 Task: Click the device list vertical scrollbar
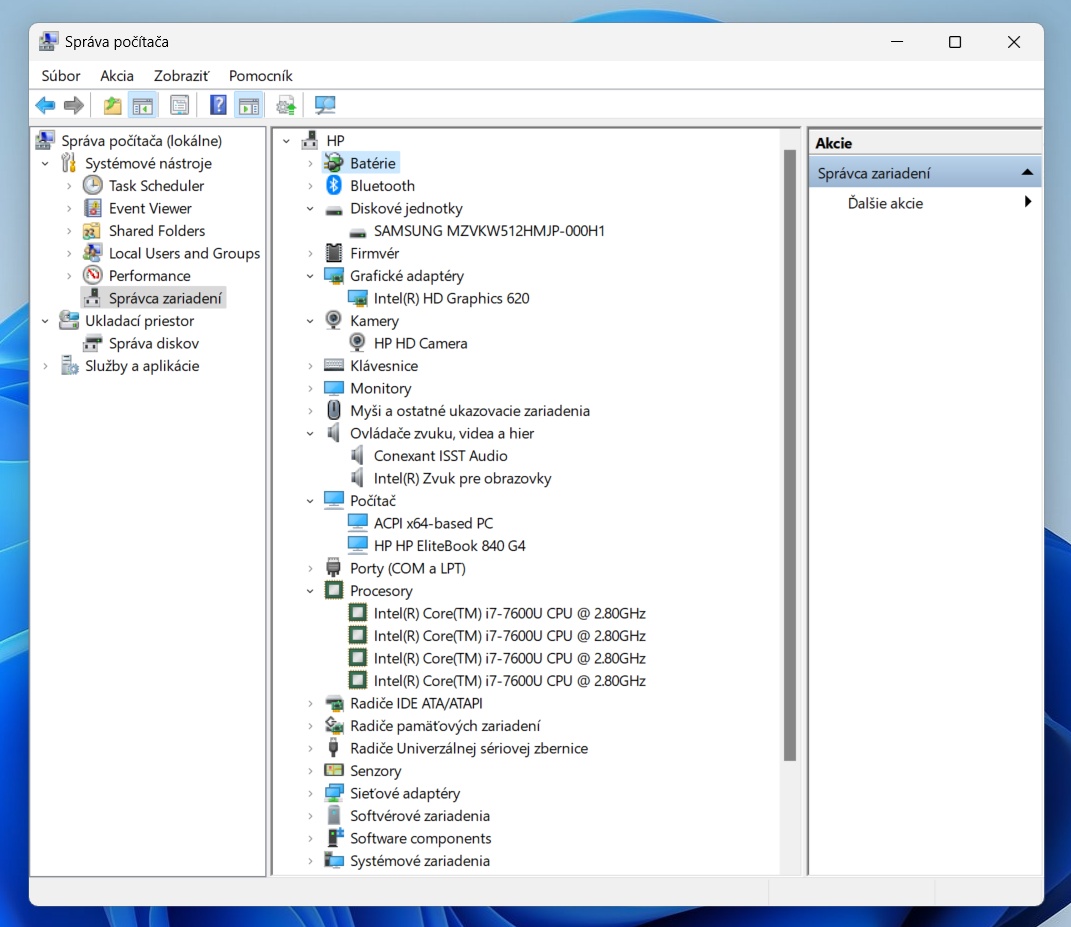click(790, 455)
